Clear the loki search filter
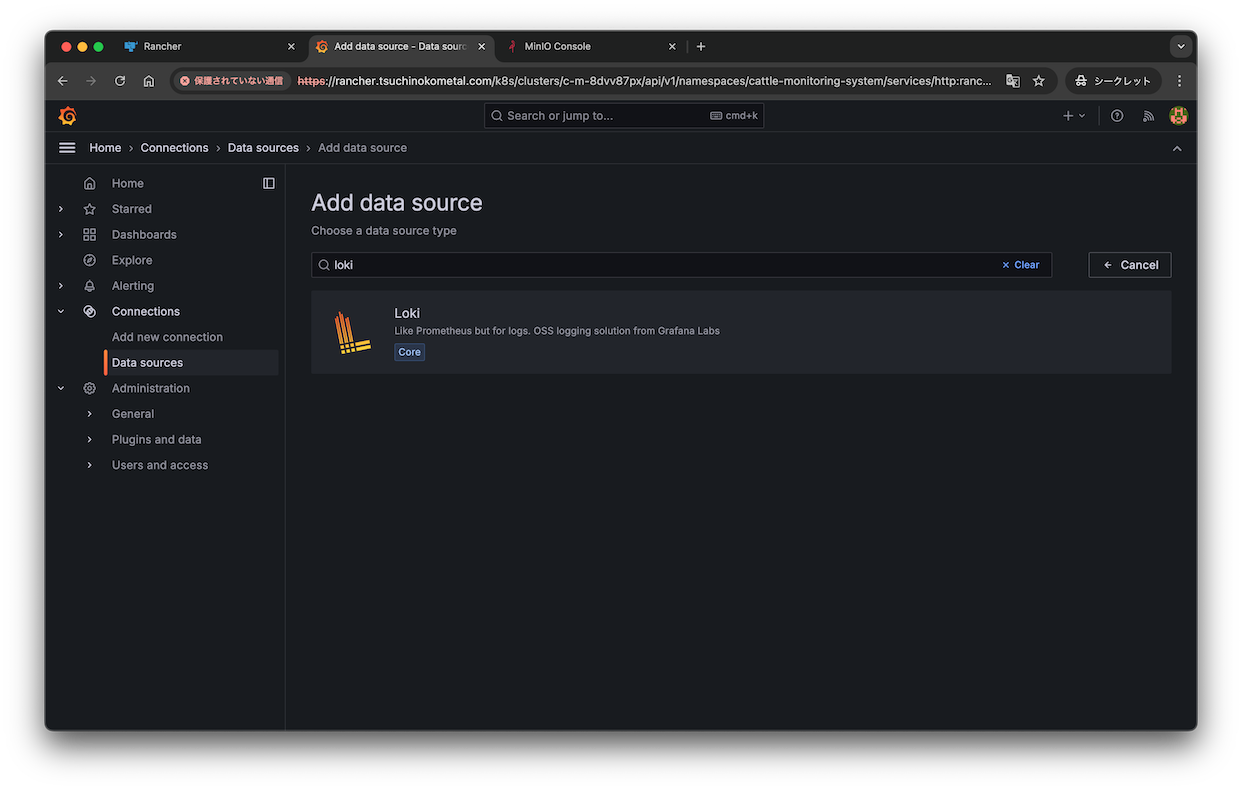This screenshot has width=1242, height=790. pos(1021,265)
